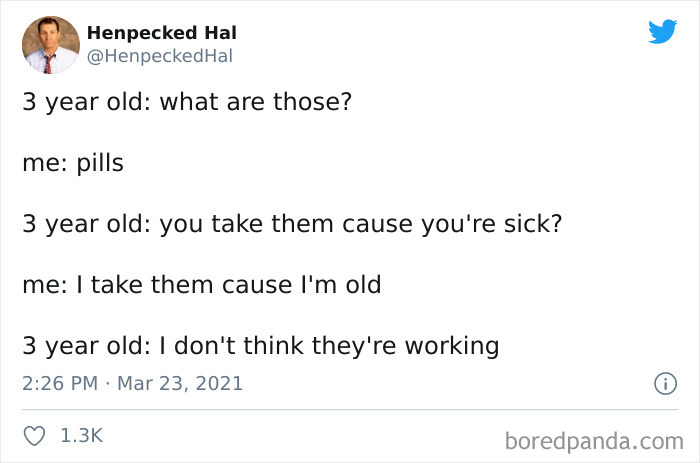Click the phrase "they're working"
Image resolution: width=700 pixels, height=463 pixels.
pos(407,346)
